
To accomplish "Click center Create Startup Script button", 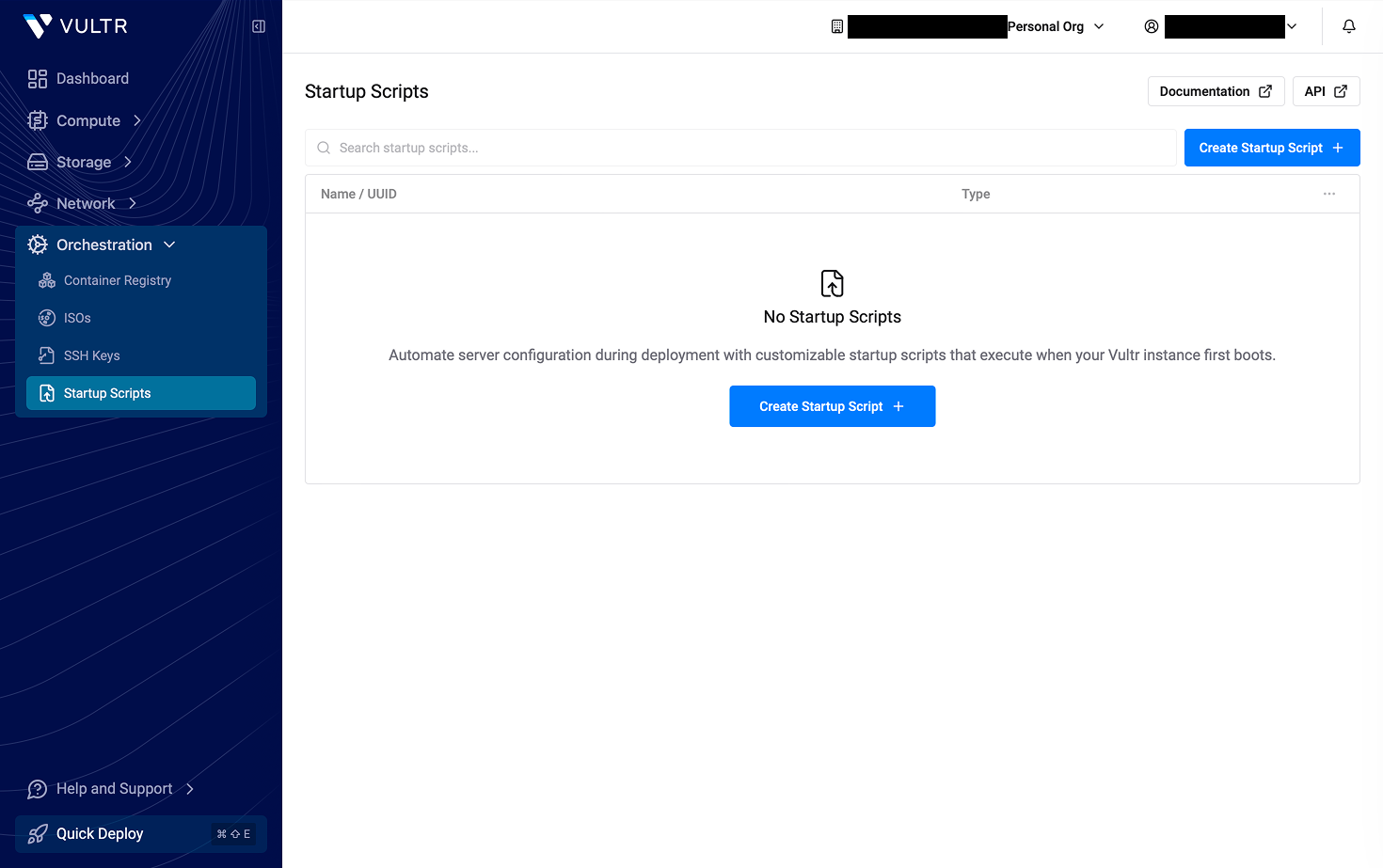I will (x=833, y=406).
